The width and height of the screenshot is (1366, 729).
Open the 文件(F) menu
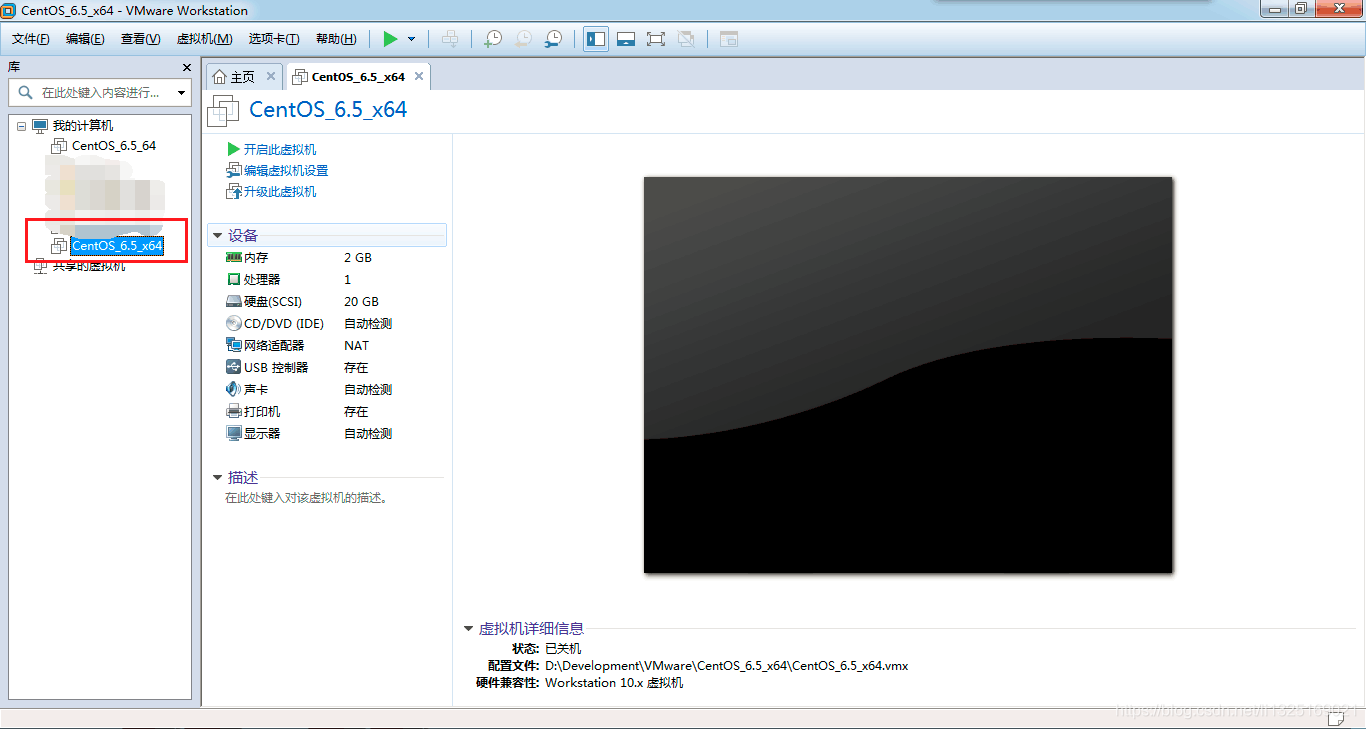point(31,39)
